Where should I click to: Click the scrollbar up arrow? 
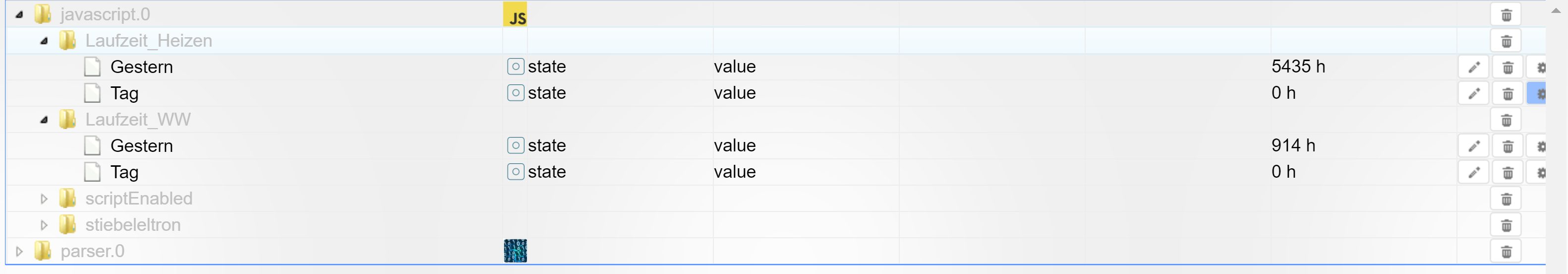pyautogui.click(x=1556, y=10)
